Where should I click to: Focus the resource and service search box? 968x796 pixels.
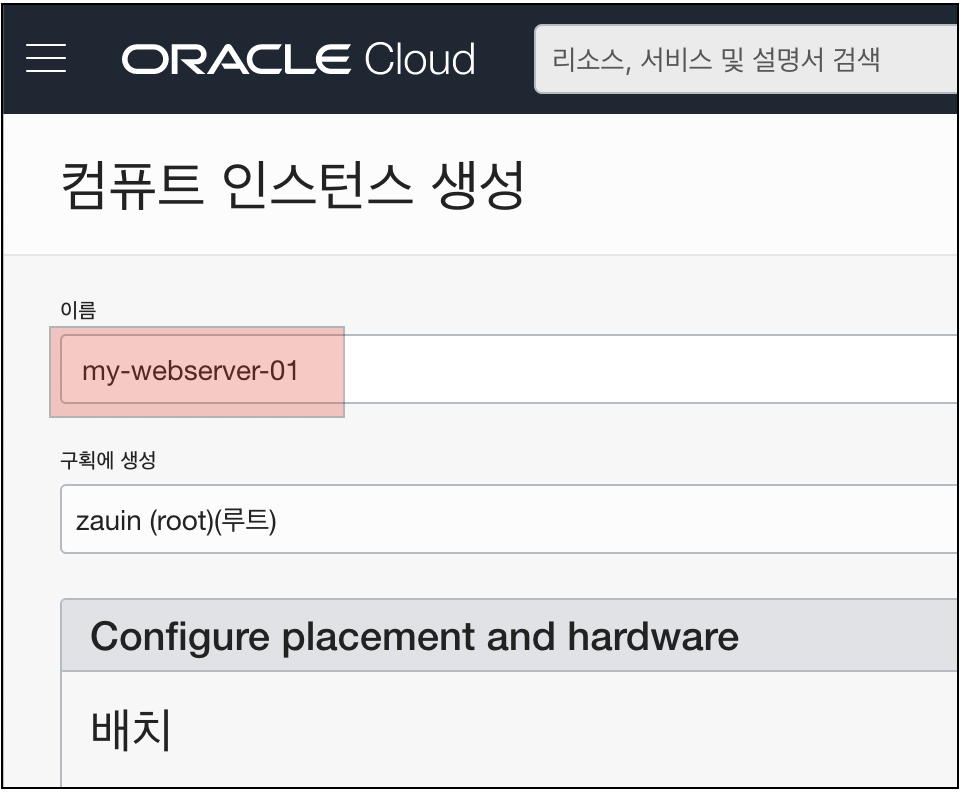[x=746, y=59]
